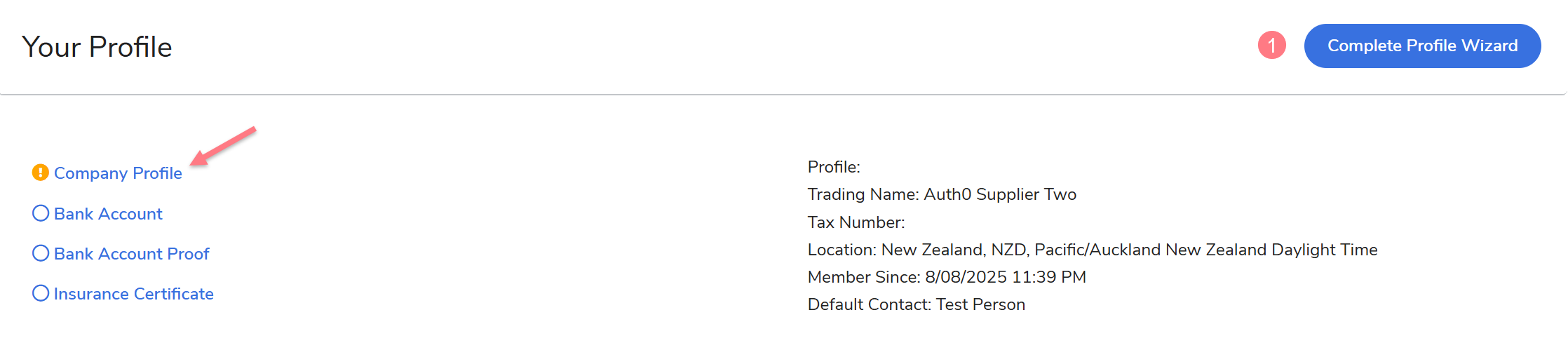Open the Company Profile link
Image resolution: width=1568 pixels, height=350 pixels.
click(118, 173)
